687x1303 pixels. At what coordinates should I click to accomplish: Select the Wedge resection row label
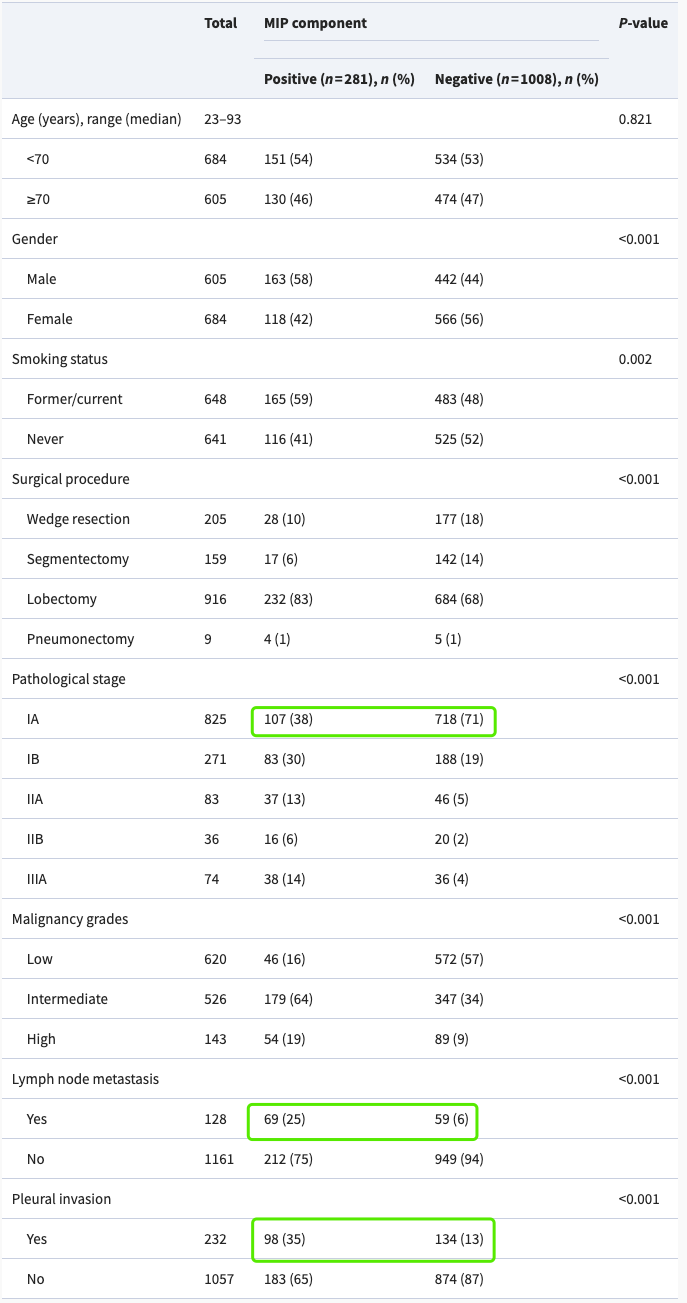(78, 519)
